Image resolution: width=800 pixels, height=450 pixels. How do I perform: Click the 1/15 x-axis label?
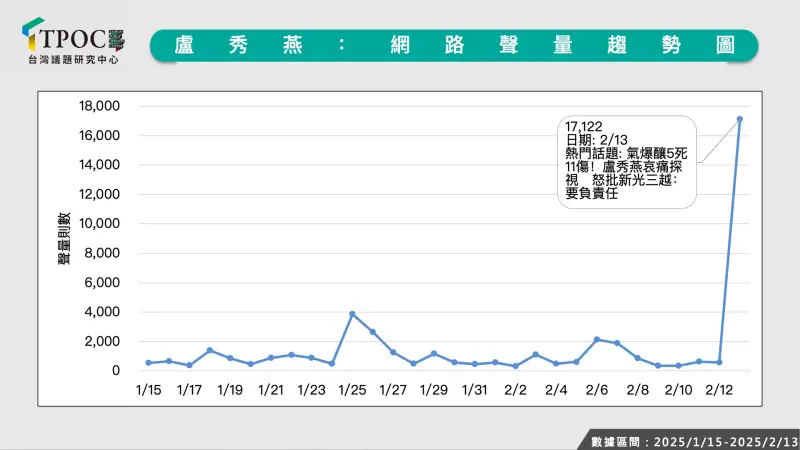148,390
